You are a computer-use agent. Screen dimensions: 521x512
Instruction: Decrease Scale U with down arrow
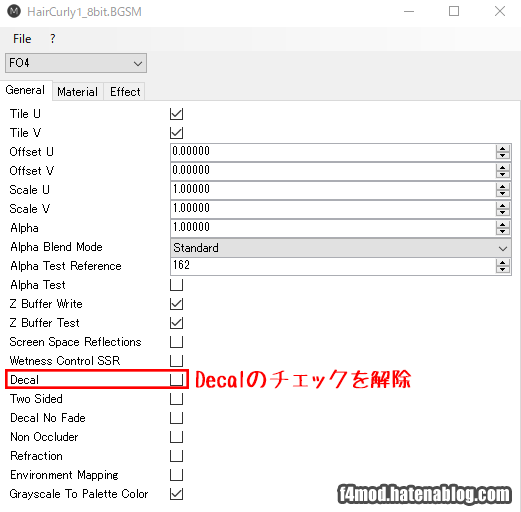pyautogui.click(x=502, y=194)
